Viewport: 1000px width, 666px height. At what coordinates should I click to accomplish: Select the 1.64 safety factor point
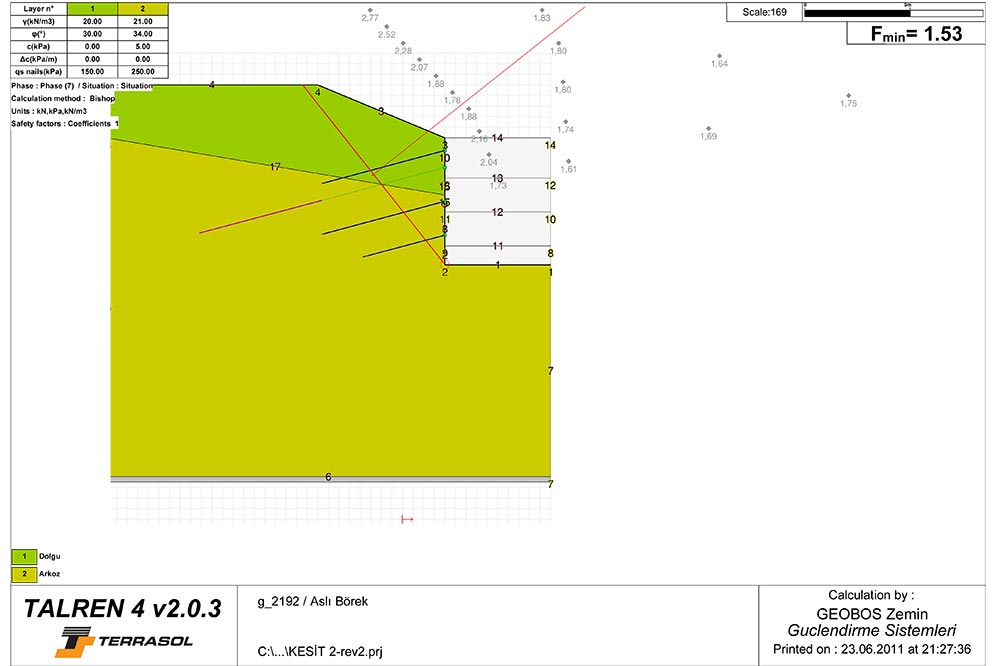(x=718, y=57)
